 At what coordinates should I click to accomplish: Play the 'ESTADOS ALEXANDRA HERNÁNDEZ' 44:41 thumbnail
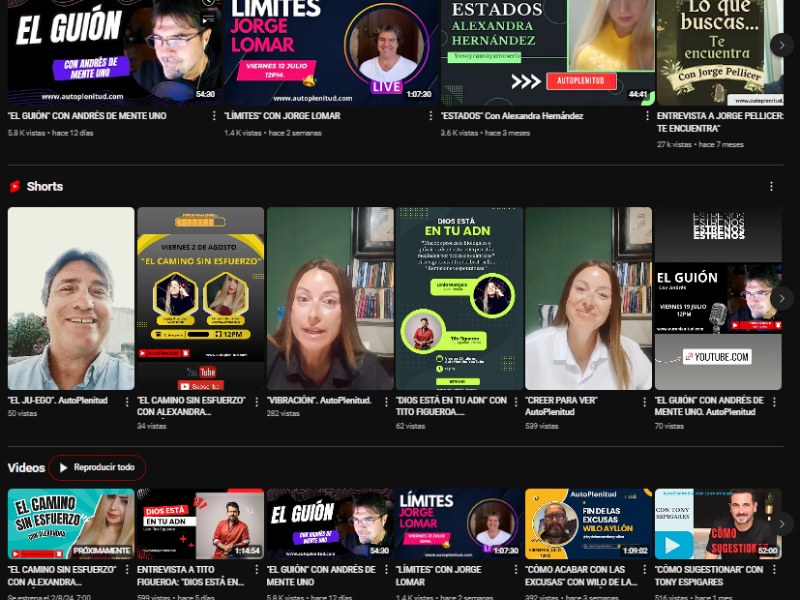[547, 51]
